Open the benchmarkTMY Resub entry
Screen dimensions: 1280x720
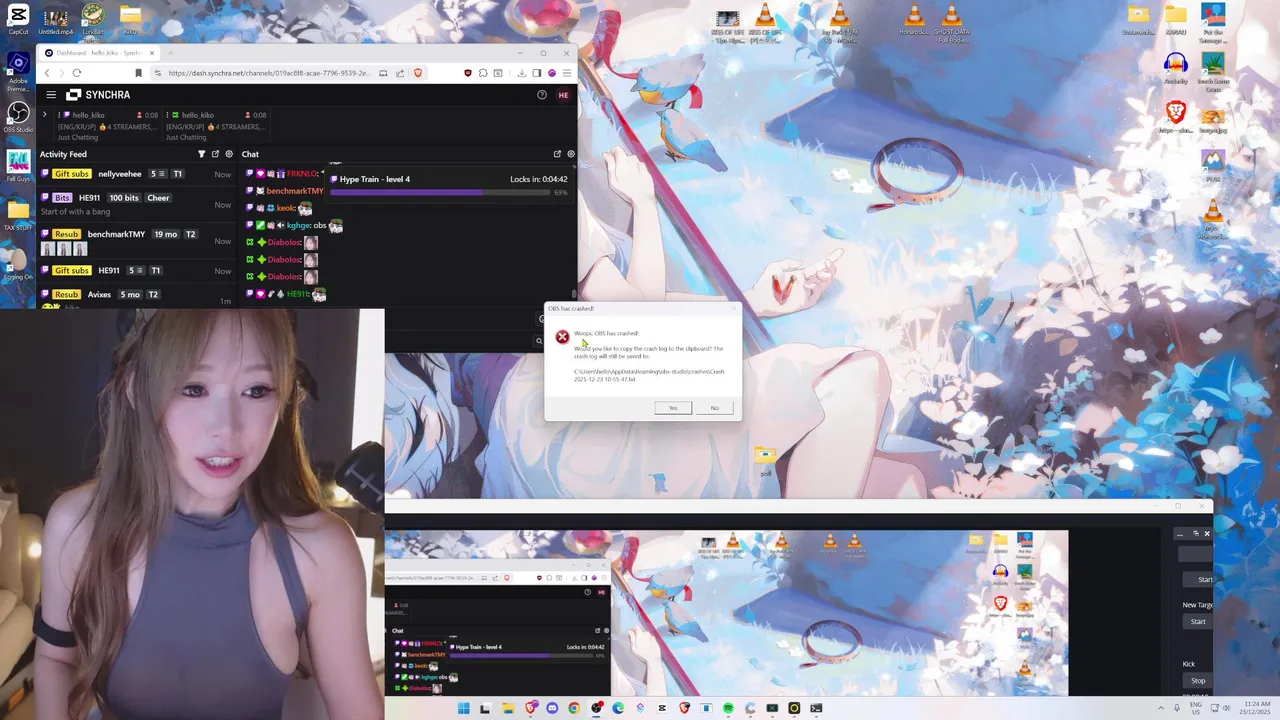[x=136, y=240]
